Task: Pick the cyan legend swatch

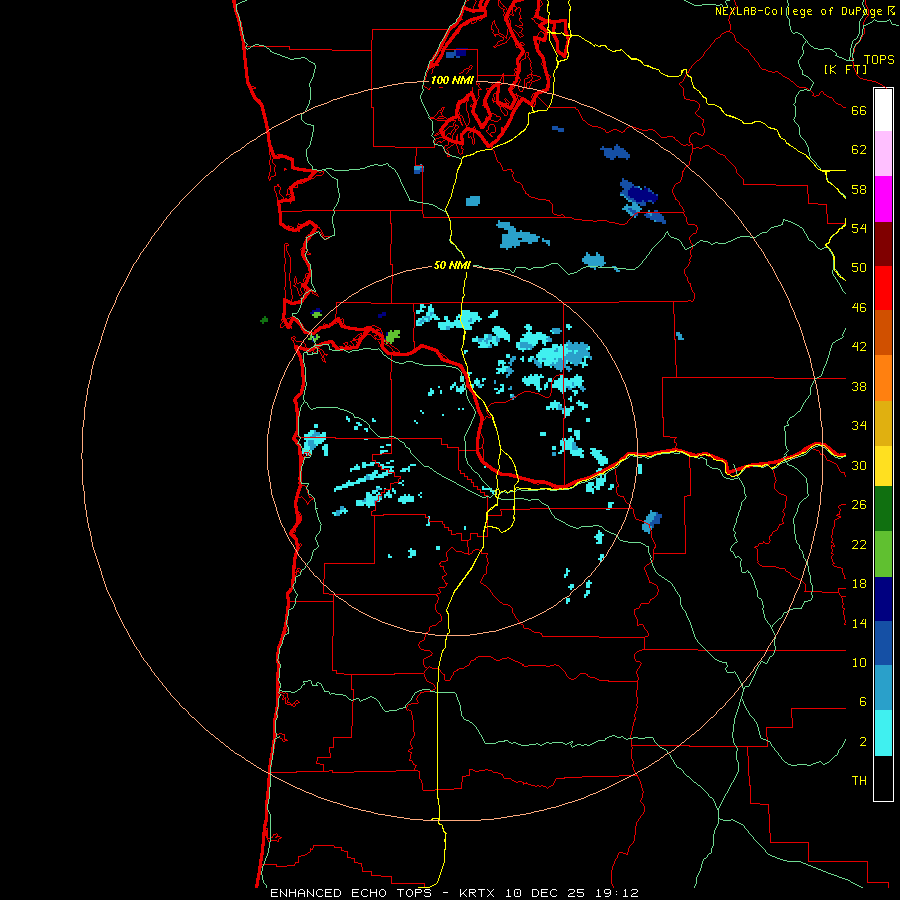Action: [x=883, y=732]
